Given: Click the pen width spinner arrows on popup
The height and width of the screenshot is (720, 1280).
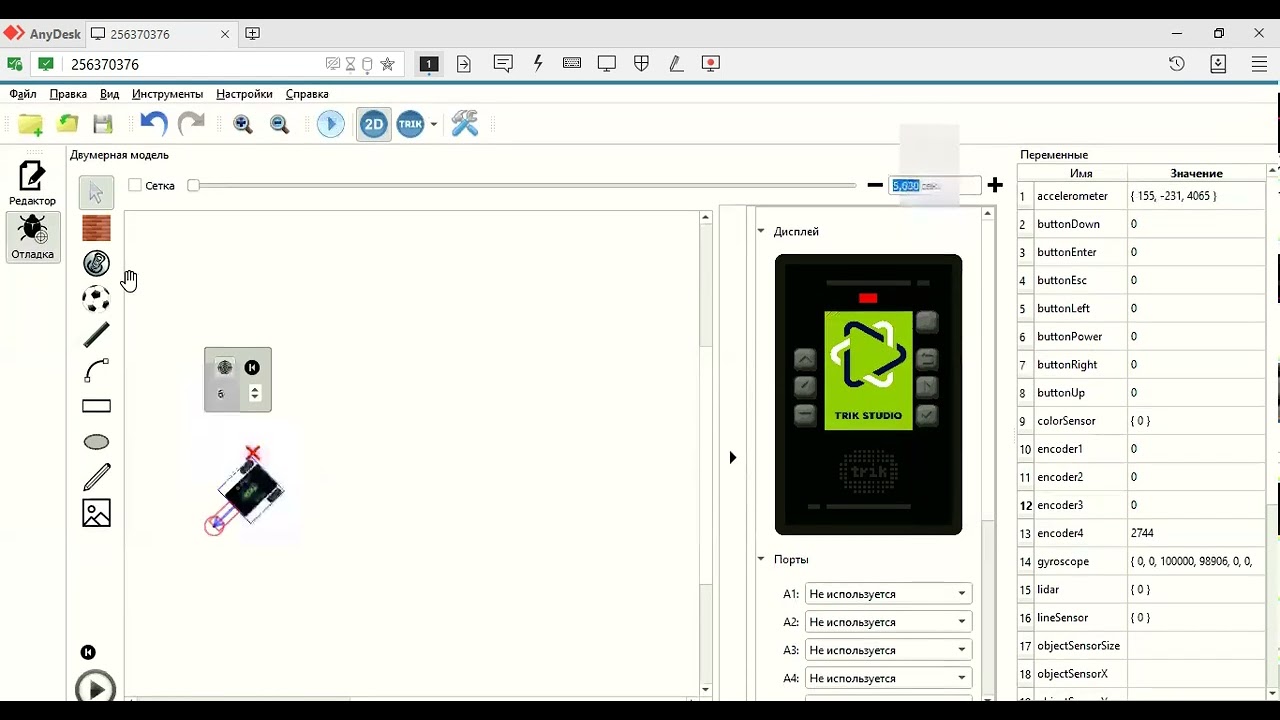Looking at the screenshot, I should (x=255, y=394).
